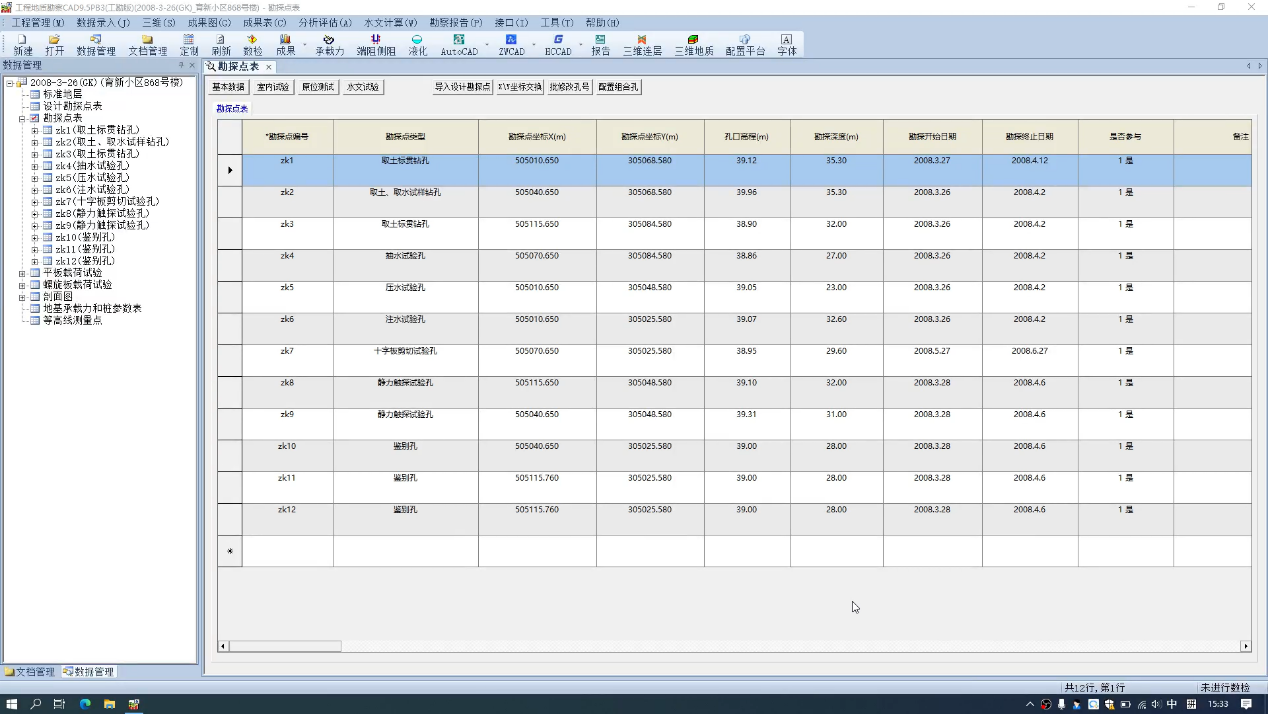This screenshot has width=1268, height=714.
Task: Click the AutoCAD export icon
Action: tap(459, 45)
